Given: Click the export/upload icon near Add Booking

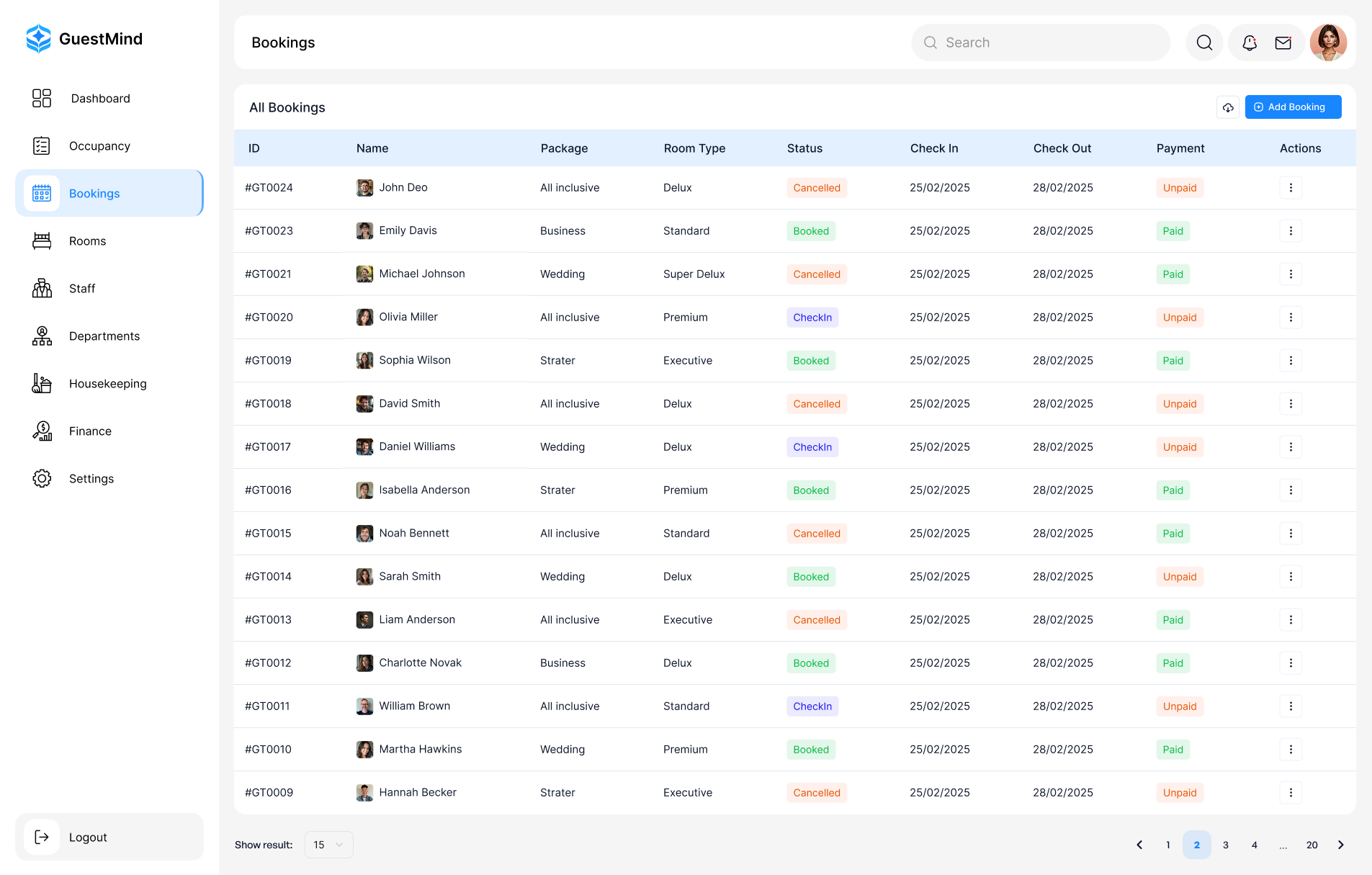Looking at the screenshot, I should tap(1228, 107).
